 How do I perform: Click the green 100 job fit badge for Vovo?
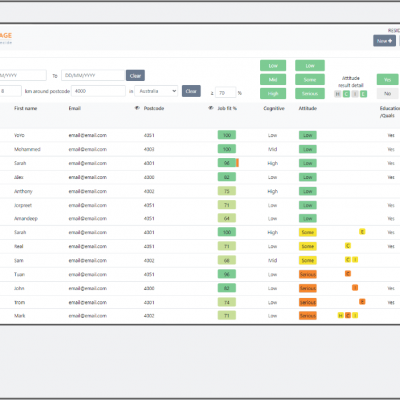pos(227,135)
